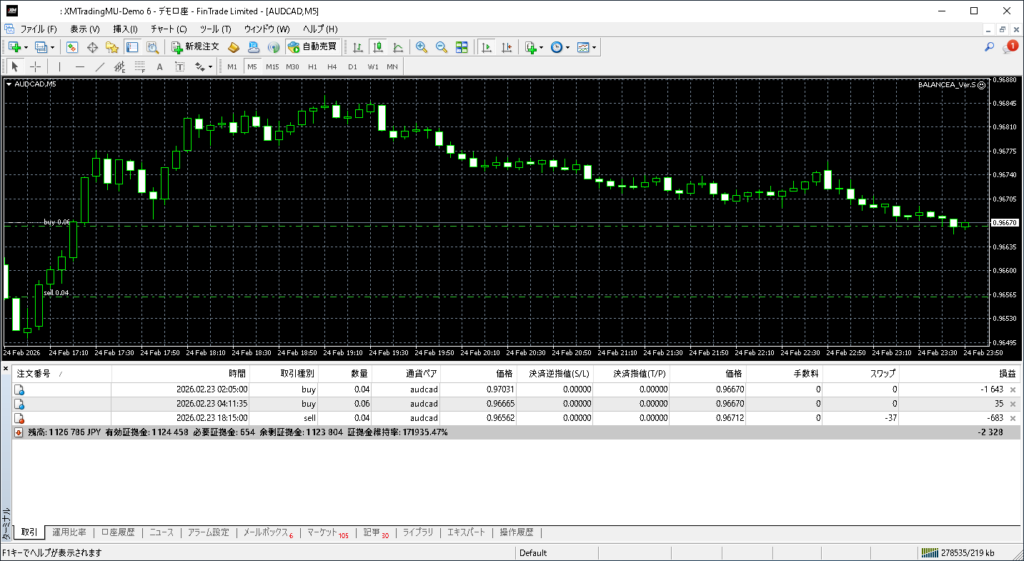Toggle chart auto scroll icon
Screen dimensions: 1024x561
(486, 47)
